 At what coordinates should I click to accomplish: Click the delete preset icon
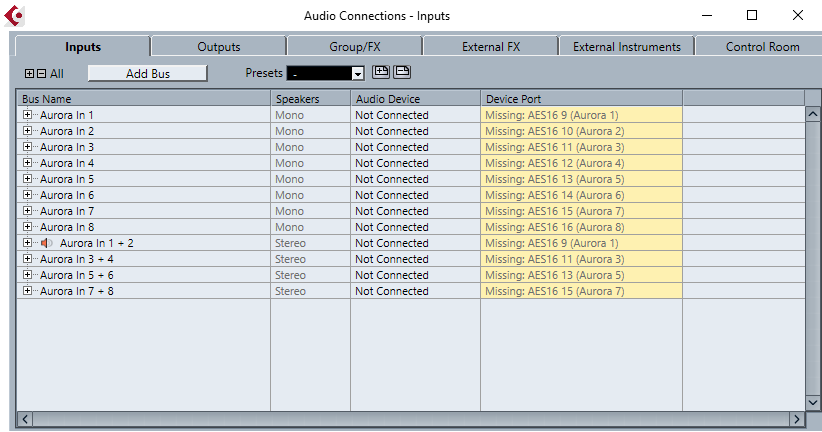(402, 72)
